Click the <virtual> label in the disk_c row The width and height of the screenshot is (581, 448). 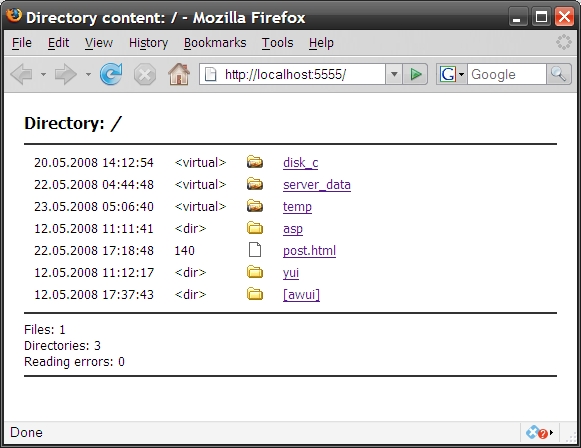click(x=200, y=163)
